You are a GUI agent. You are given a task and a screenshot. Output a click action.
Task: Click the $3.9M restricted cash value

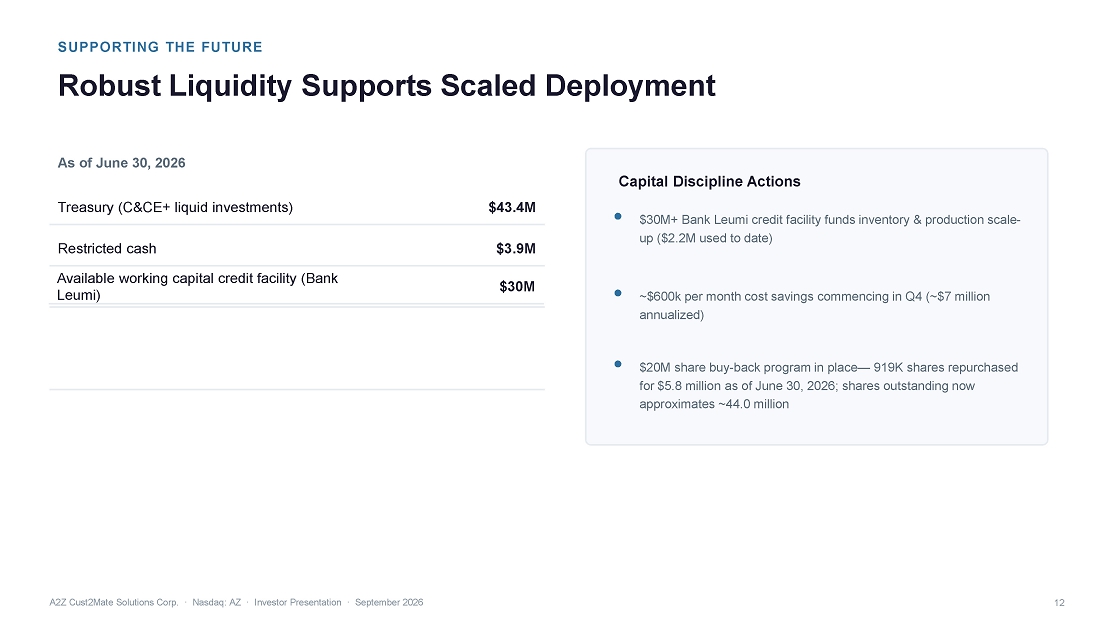pos(516,248)
